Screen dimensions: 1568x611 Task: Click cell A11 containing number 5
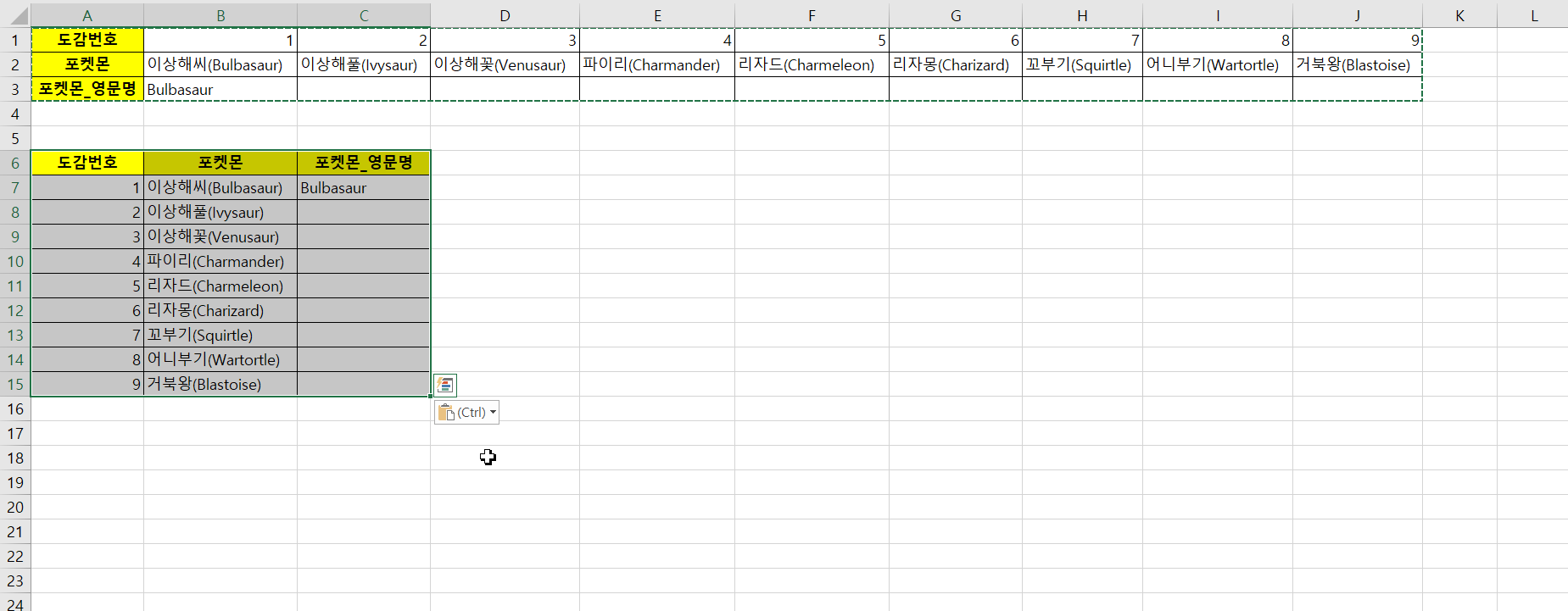click(x=87, y=286)
